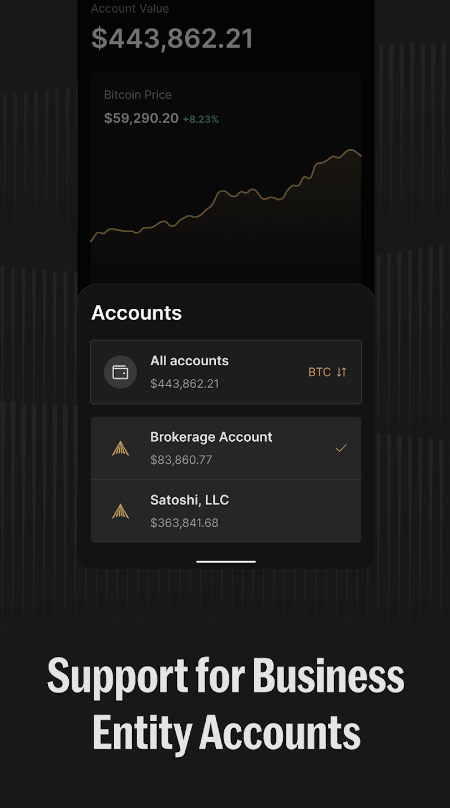Image resolution: width=450 pixels, height=808 pixels.
Task: Select the Satoshi, LLC account entry
Action: 226,511
